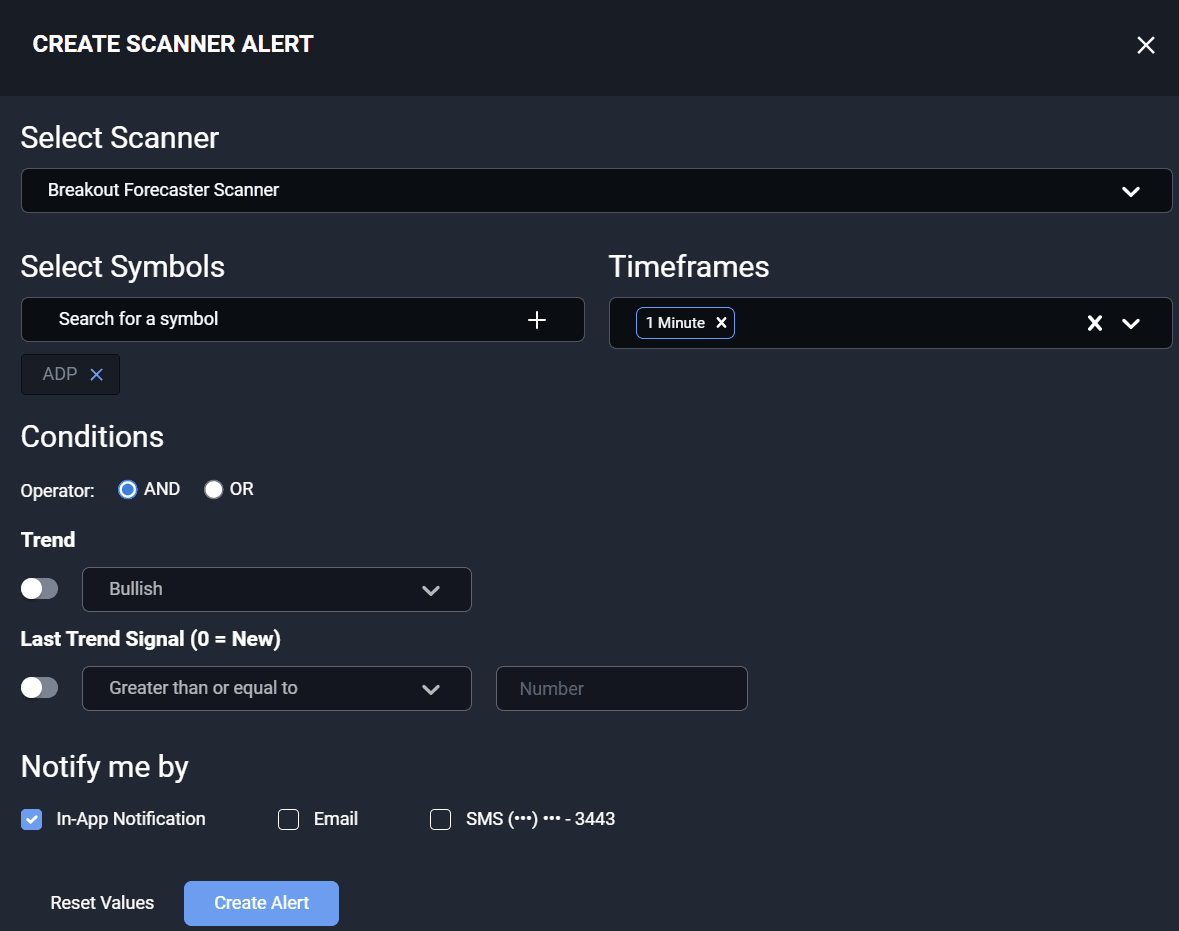Open the Greater than or equal to dropdown
The width and height of the screenshot is (1179, 931).
[277, 688]
